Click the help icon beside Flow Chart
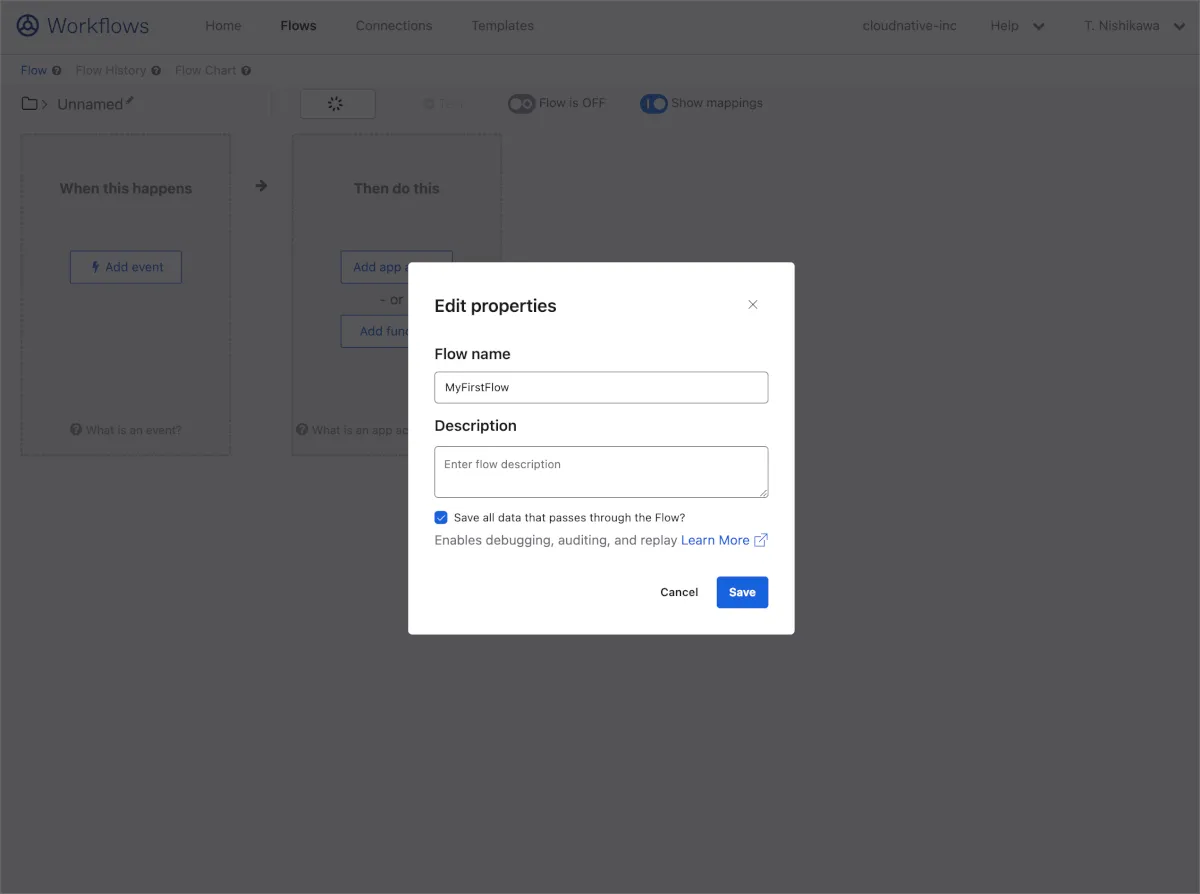The width and height of the screenshot is (1200, 894). click(x=246, y=71)
